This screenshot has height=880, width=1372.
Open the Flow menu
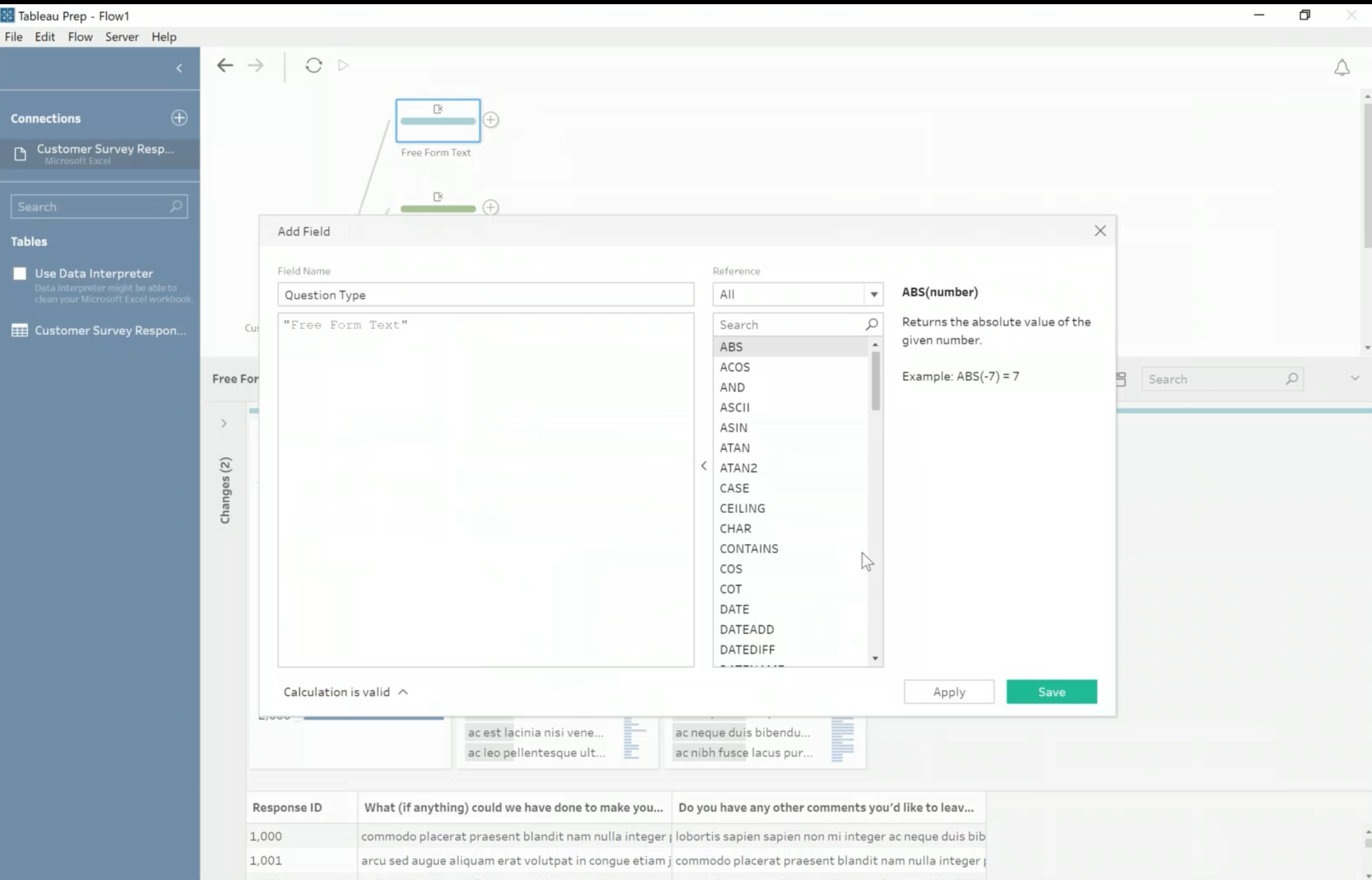[80, 36]
